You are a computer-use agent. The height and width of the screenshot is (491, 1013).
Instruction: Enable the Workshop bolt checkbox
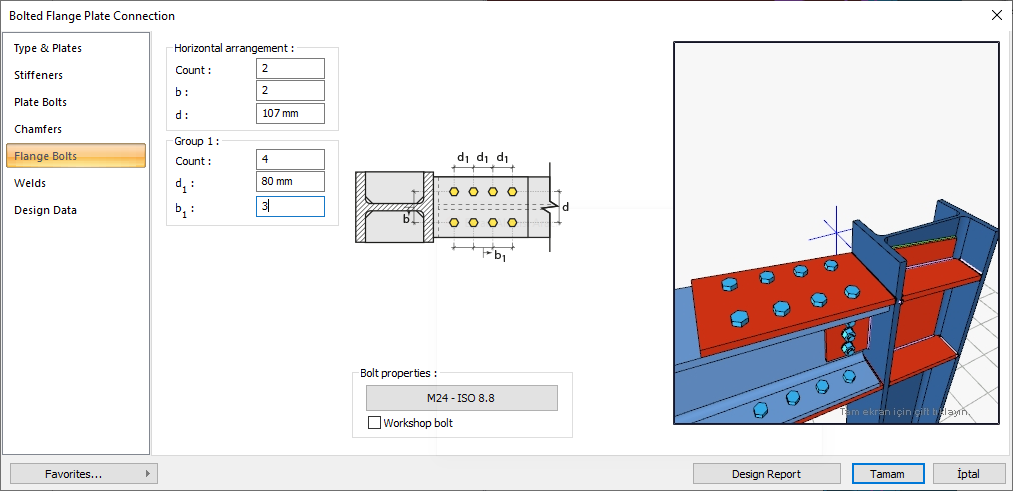375,423
